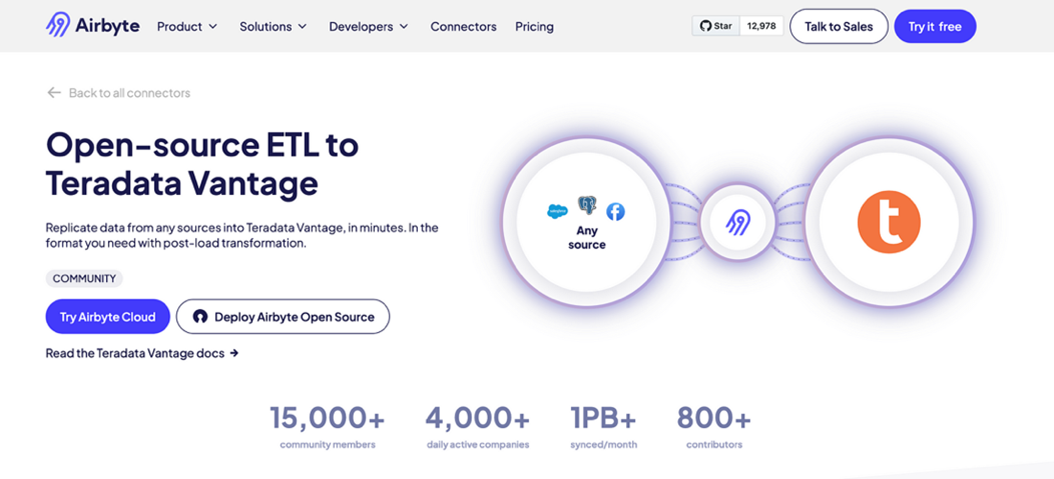Click the arrow after 'Read the Teradata Vantage docs'
The width and height of the screenshot is (1054, 479).
(x=234, y=353)
